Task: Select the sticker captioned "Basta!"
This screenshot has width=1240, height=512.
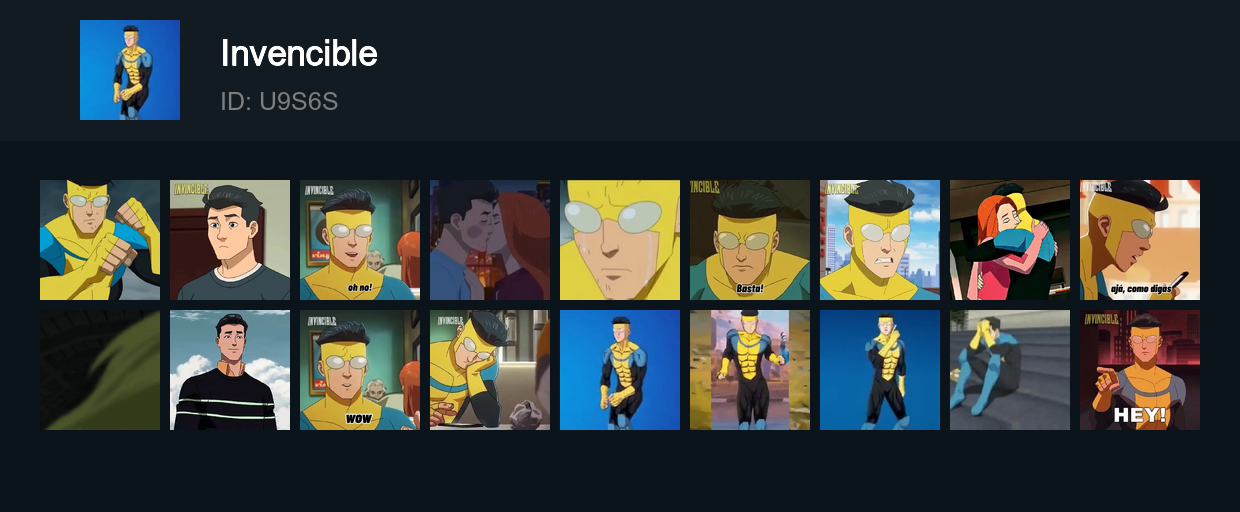Action: click(x=750, y=240)
